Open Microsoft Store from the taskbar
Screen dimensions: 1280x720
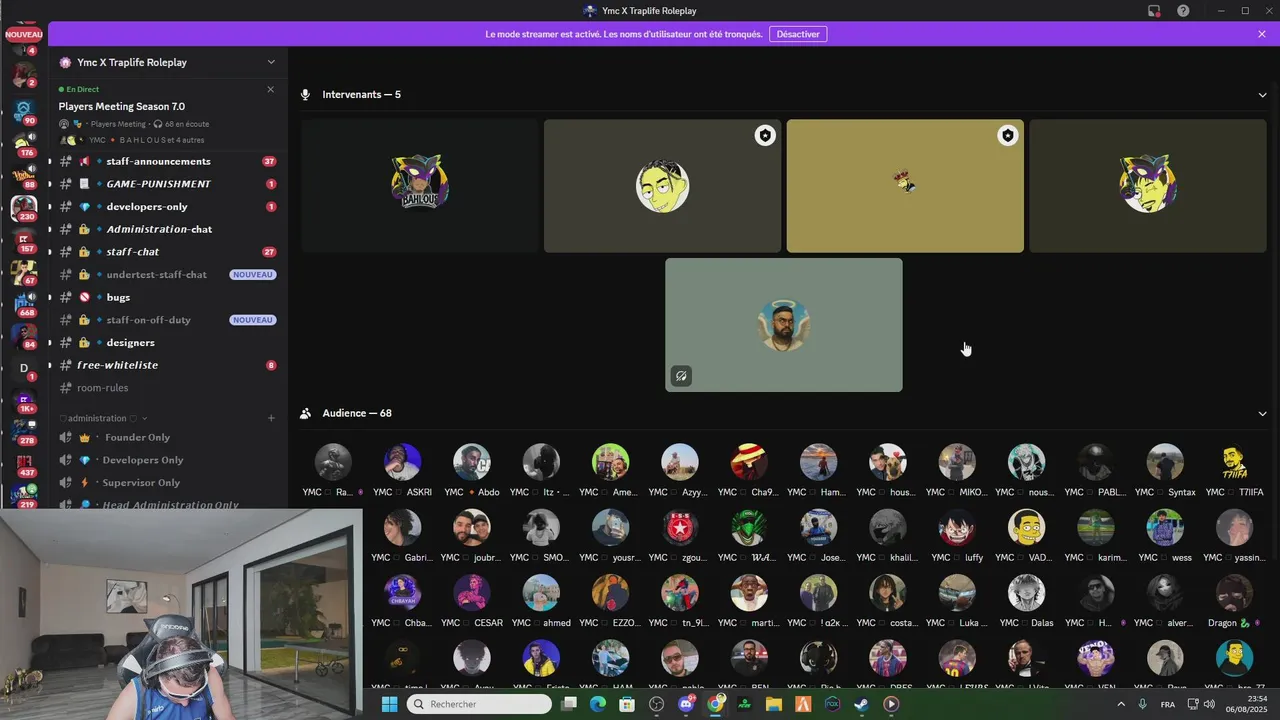pyautogui.click(x=627, y=704)
